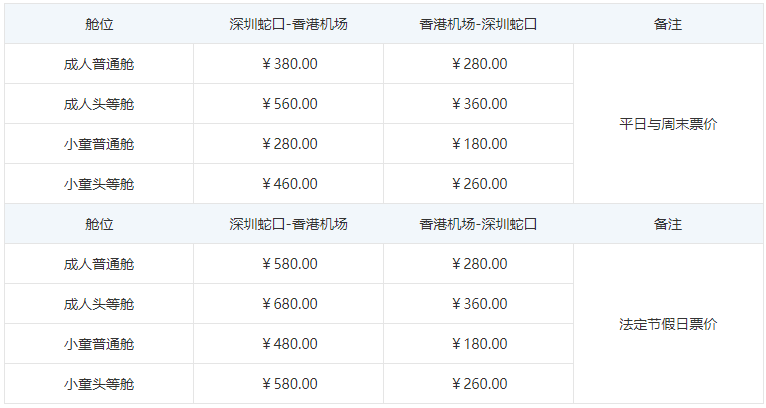This screenshot has width=766, height=408.
Task: Click the ¥460.00 child first-class fare
Action: 289,184
